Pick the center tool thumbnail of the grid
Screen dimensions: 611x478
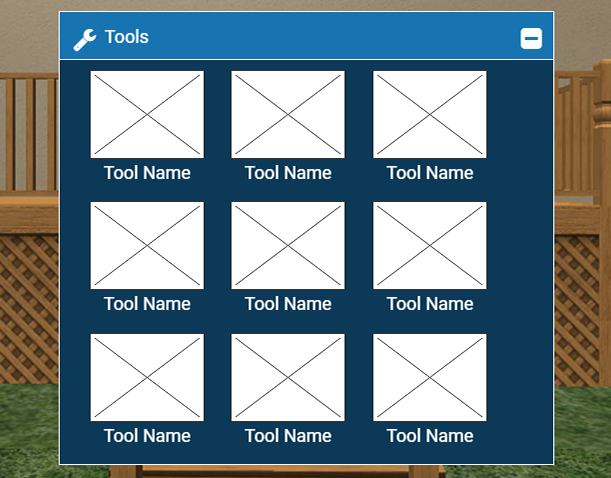(x=288, y=245)
